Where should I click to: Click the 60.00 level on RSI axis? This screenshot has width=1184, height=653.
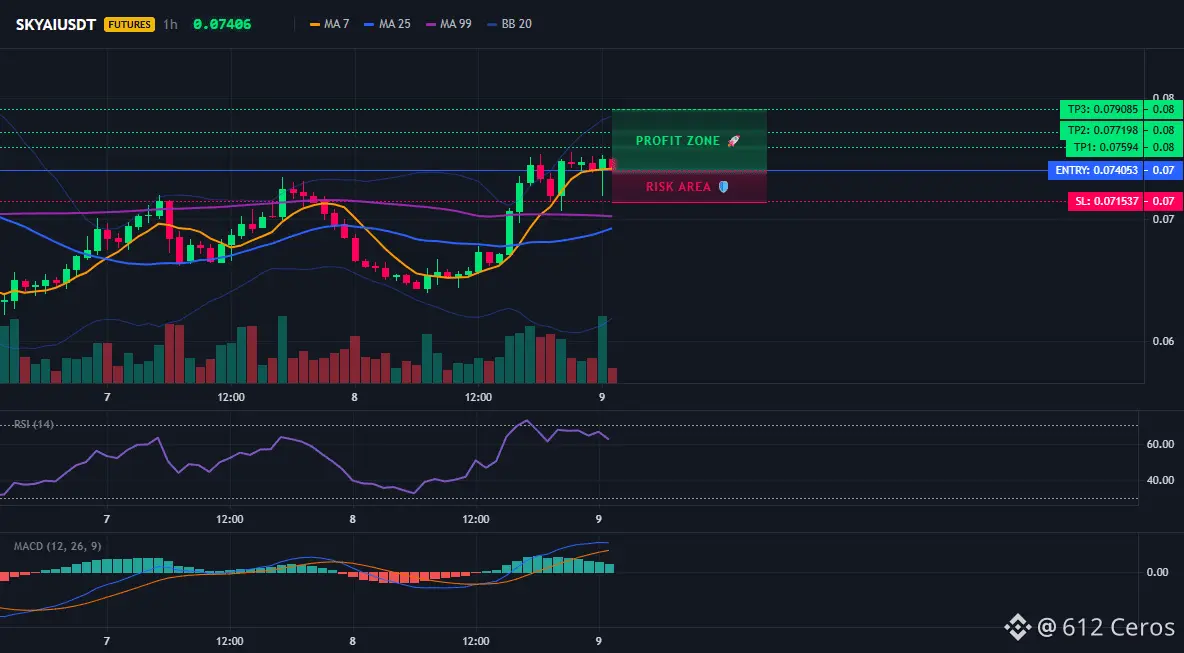[x=1161, y=445]
